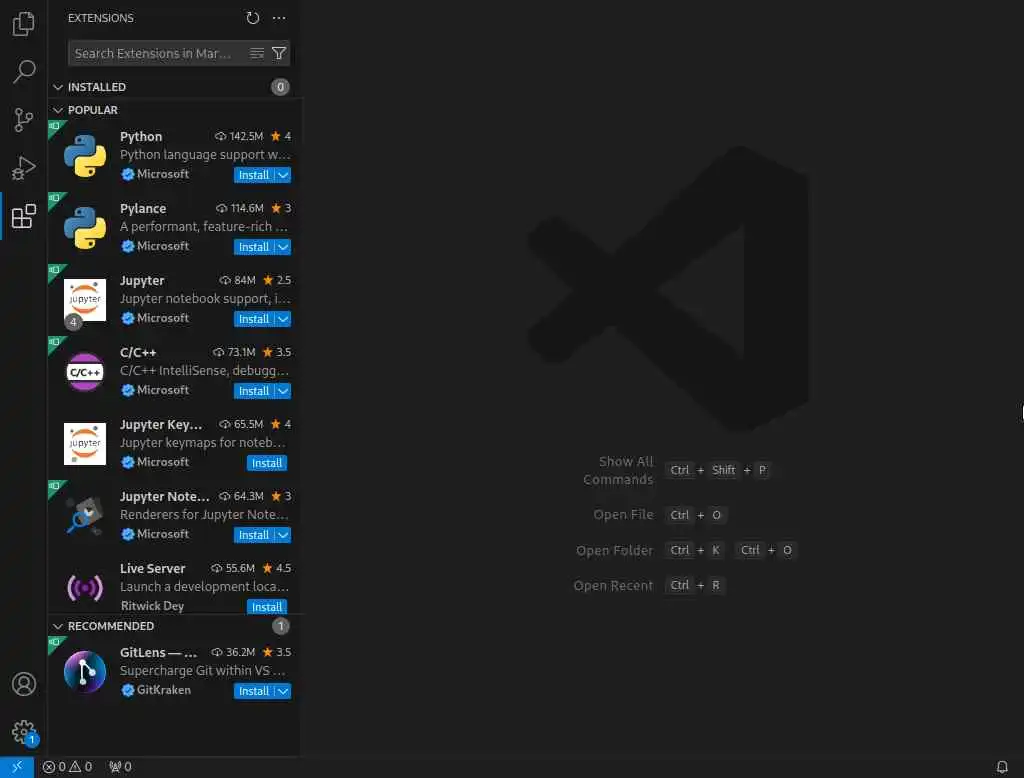The width and height of the screenshot is (1024, 778).
Task: Open GitLens install options dropdown arrow
Action: tap(283, 691)
